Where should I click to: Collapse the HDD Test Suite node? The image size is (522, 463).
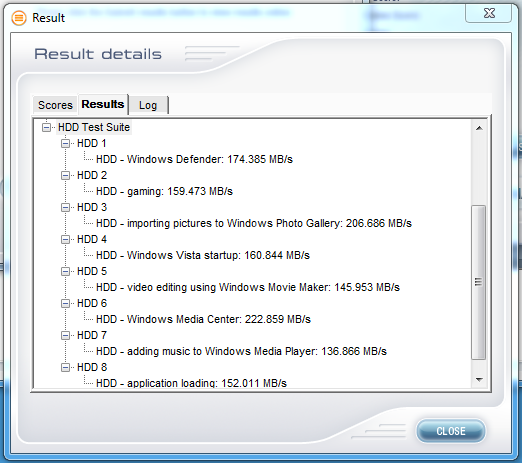click(x=46, y=127)
